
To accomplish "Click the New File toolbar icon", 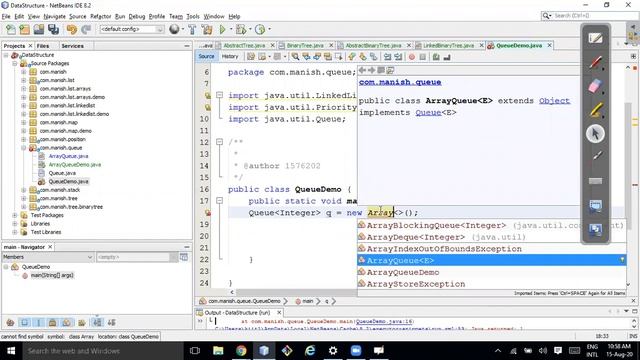I will [x=11, y=29].
